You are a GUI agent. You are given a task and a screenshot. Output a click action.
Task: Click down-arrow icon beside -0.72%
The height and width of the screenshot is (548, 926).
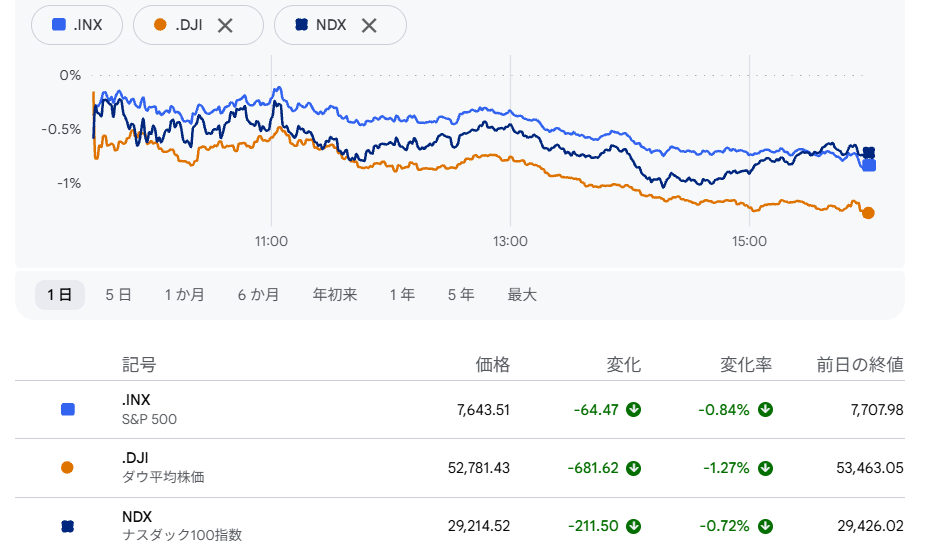765,526
